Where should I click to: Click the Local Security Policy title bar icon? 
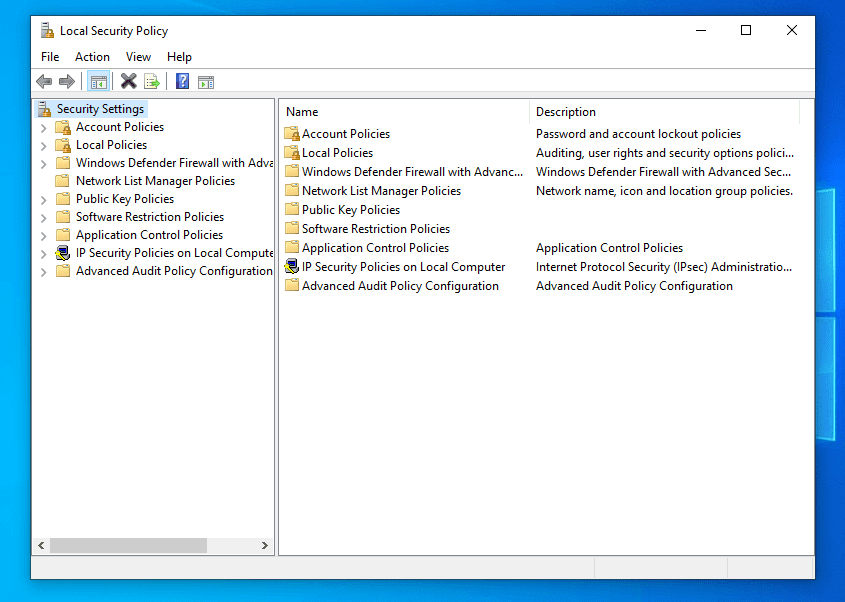(44, 30)
